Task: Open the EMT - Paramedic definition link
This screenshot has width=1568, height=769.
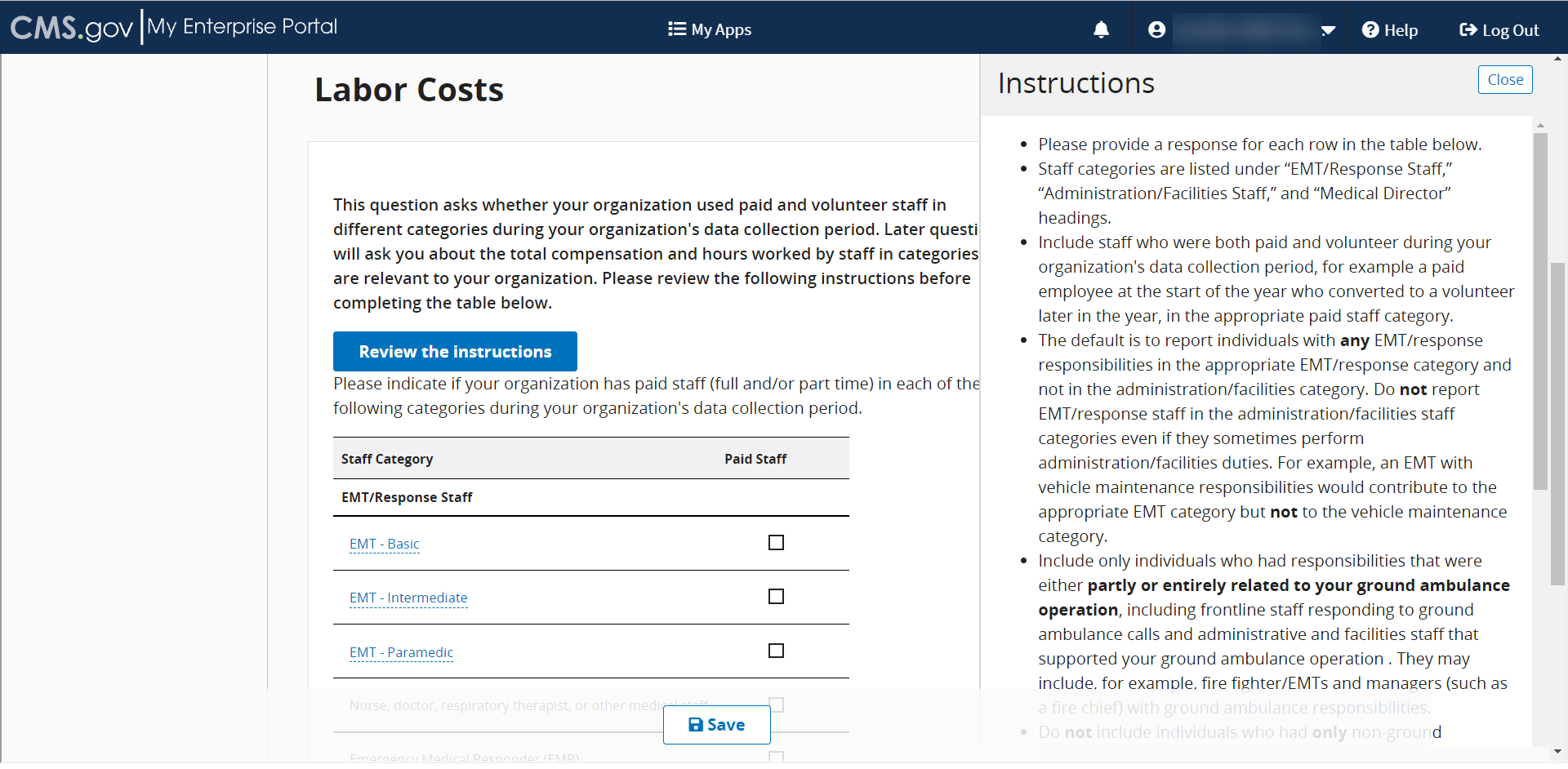Action: coord(401,652)
